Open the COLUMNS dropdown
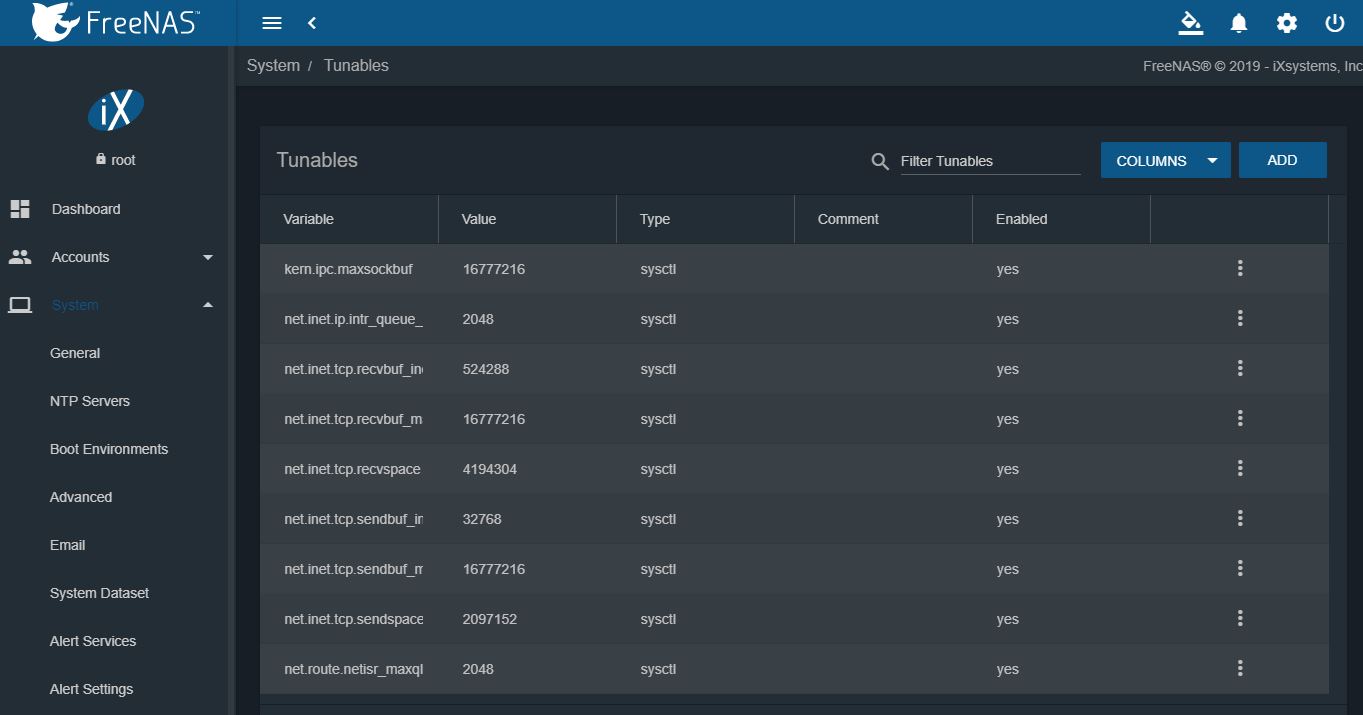The width and height of the screenshot is (1363, 715). click(1165, 160)
